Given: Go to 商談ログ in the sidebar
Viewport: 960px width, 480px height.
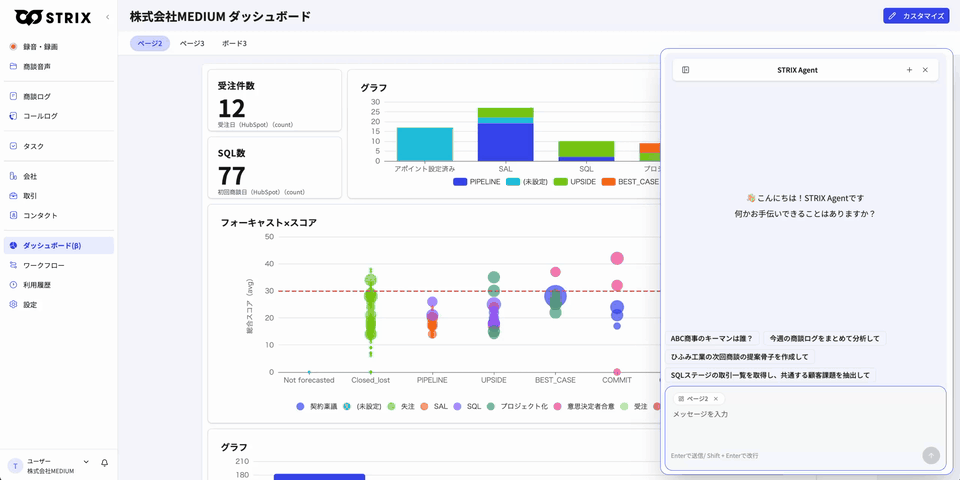Looking at the screenshot, I should coord(59,96).
